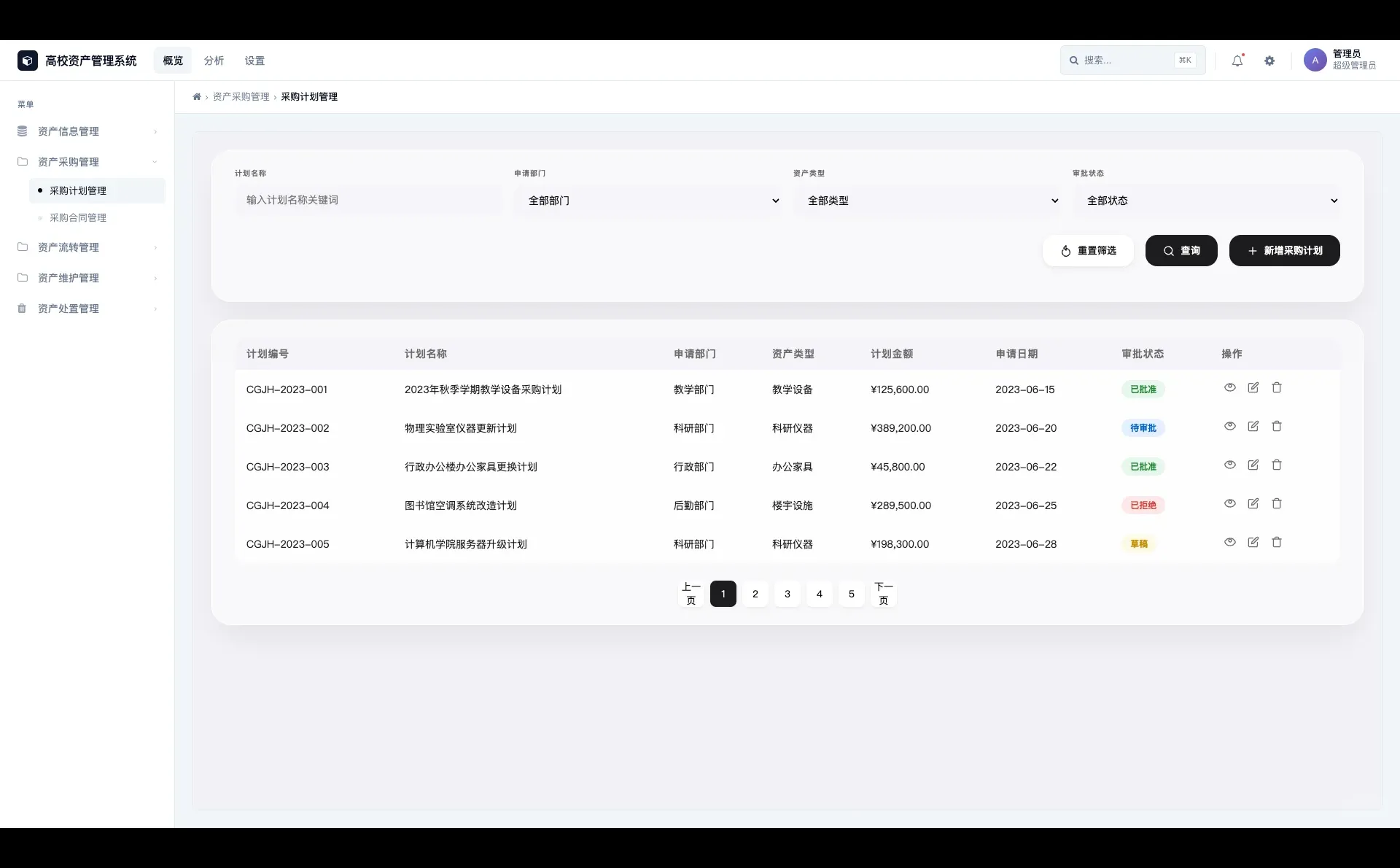
Task: Collapse the 资产采购管理 sidebar section
Action: (x=154, y=162)
